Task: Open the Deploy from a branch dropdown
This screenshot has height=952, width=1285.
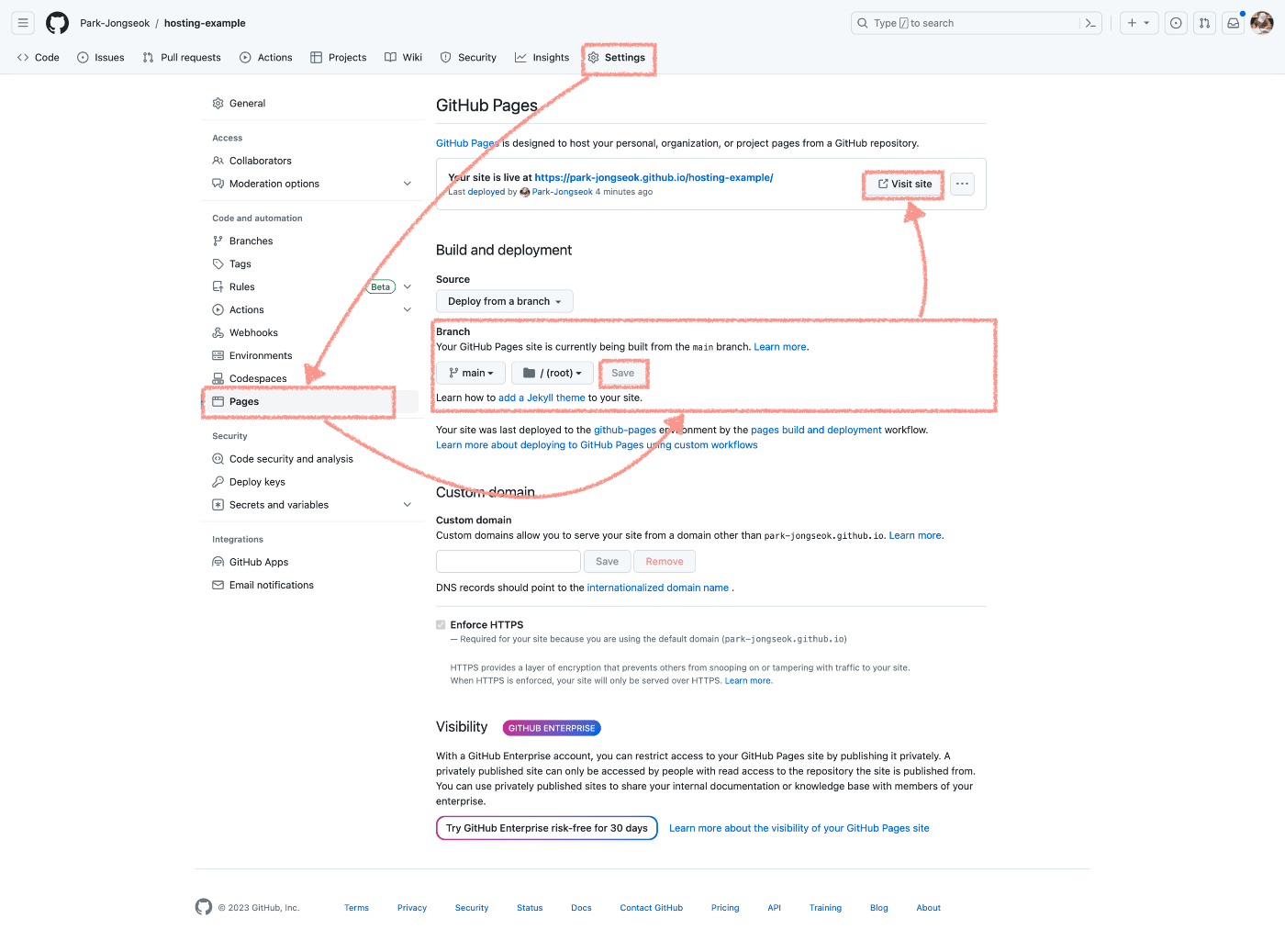Action: (504, 301)
